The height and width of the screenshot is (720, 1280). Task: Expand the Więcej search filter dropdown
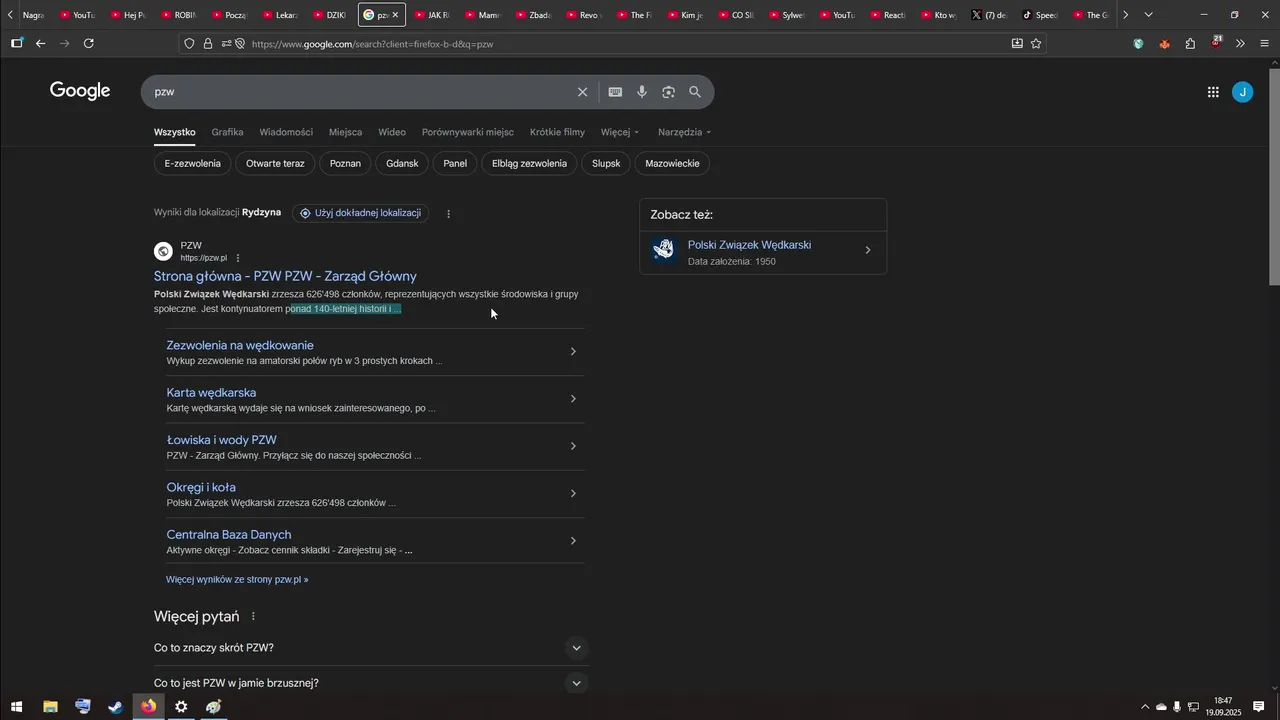tap(619, 132)
